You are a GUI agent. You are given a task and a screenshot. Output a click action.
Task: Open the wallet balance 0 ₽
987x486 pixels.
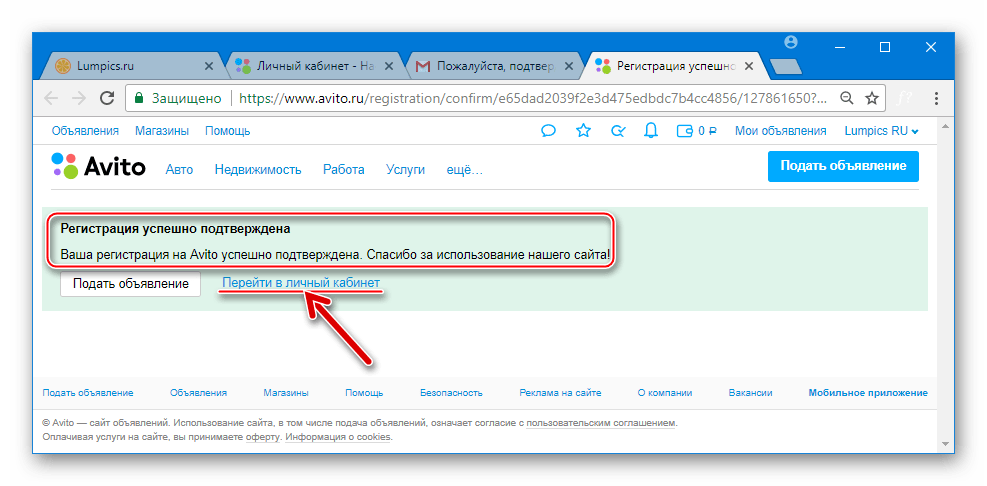(696, 131)
